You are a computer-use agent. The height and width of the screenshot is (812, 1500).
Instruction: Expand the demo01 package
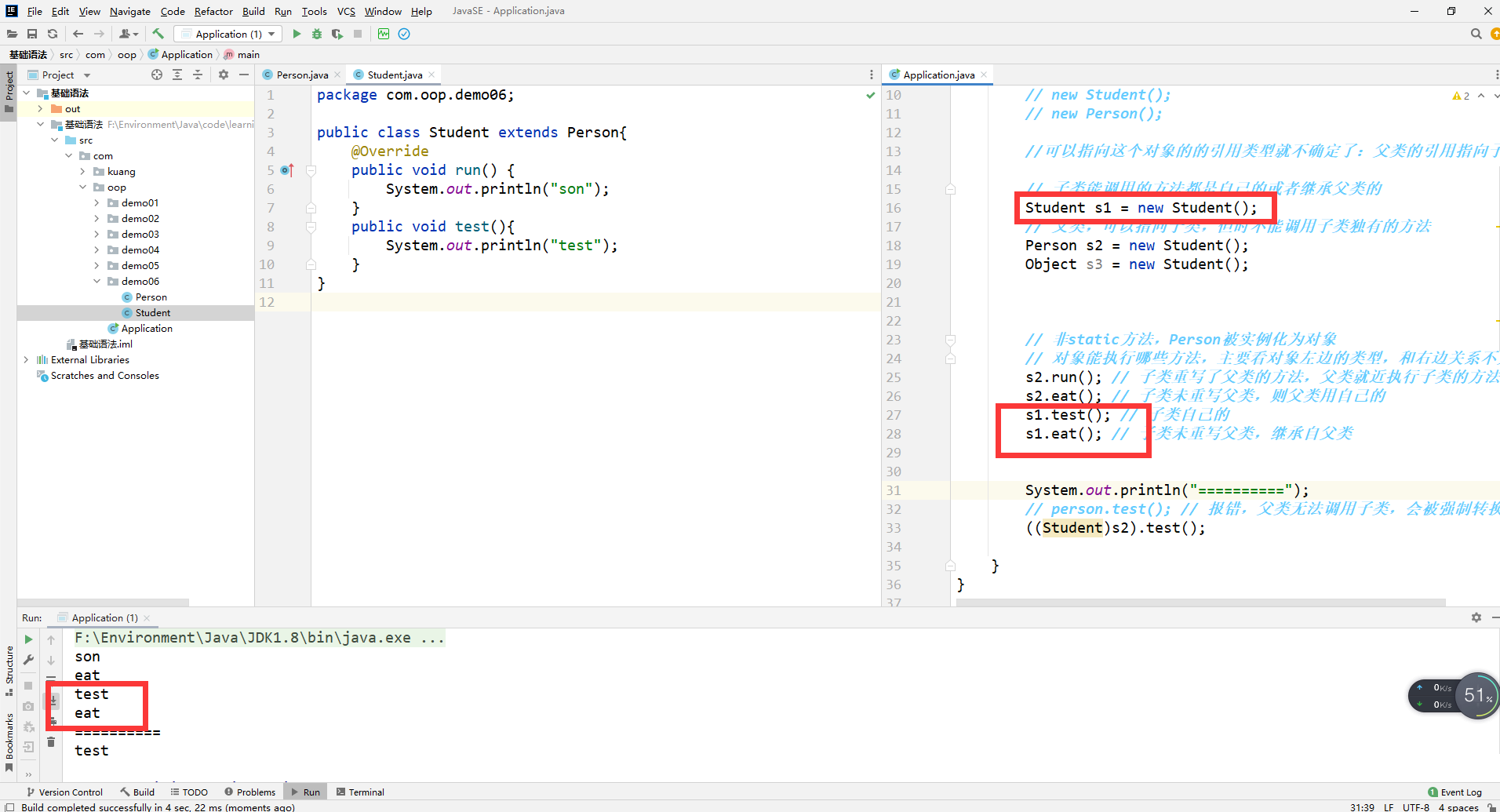point(96,203)
